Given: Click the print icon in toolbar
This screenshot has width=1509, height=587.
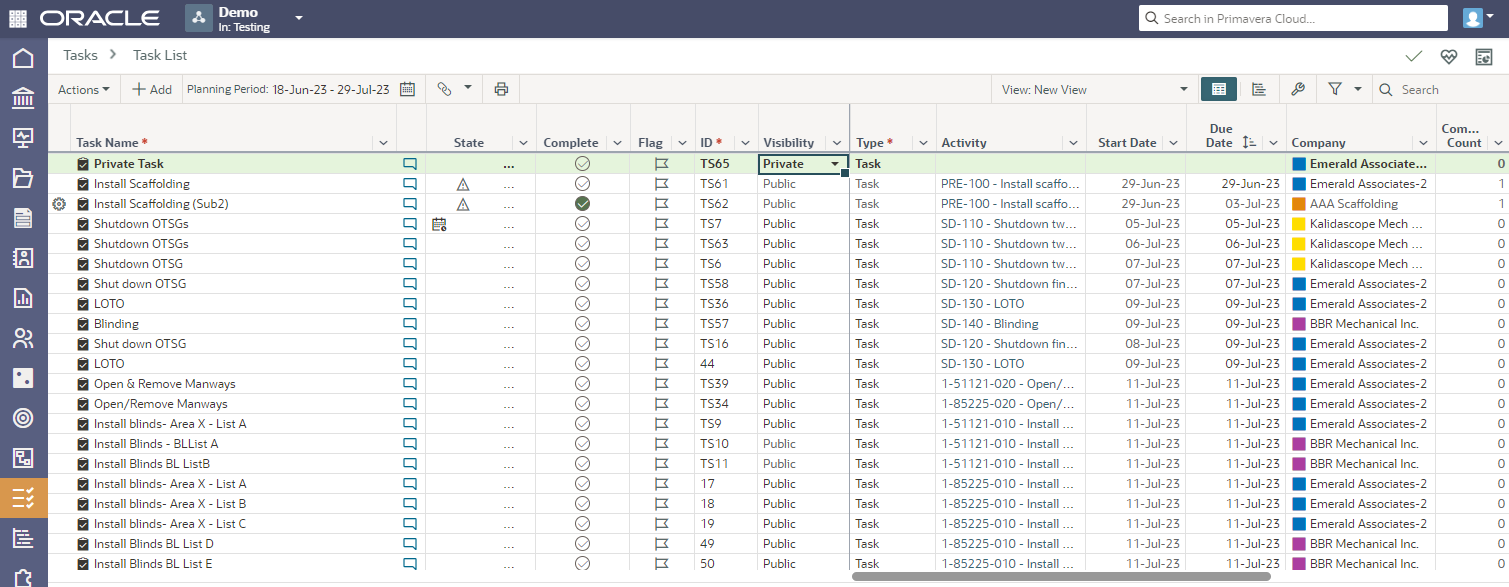Looking at the screenshot, I should click(x=501, y=89).
